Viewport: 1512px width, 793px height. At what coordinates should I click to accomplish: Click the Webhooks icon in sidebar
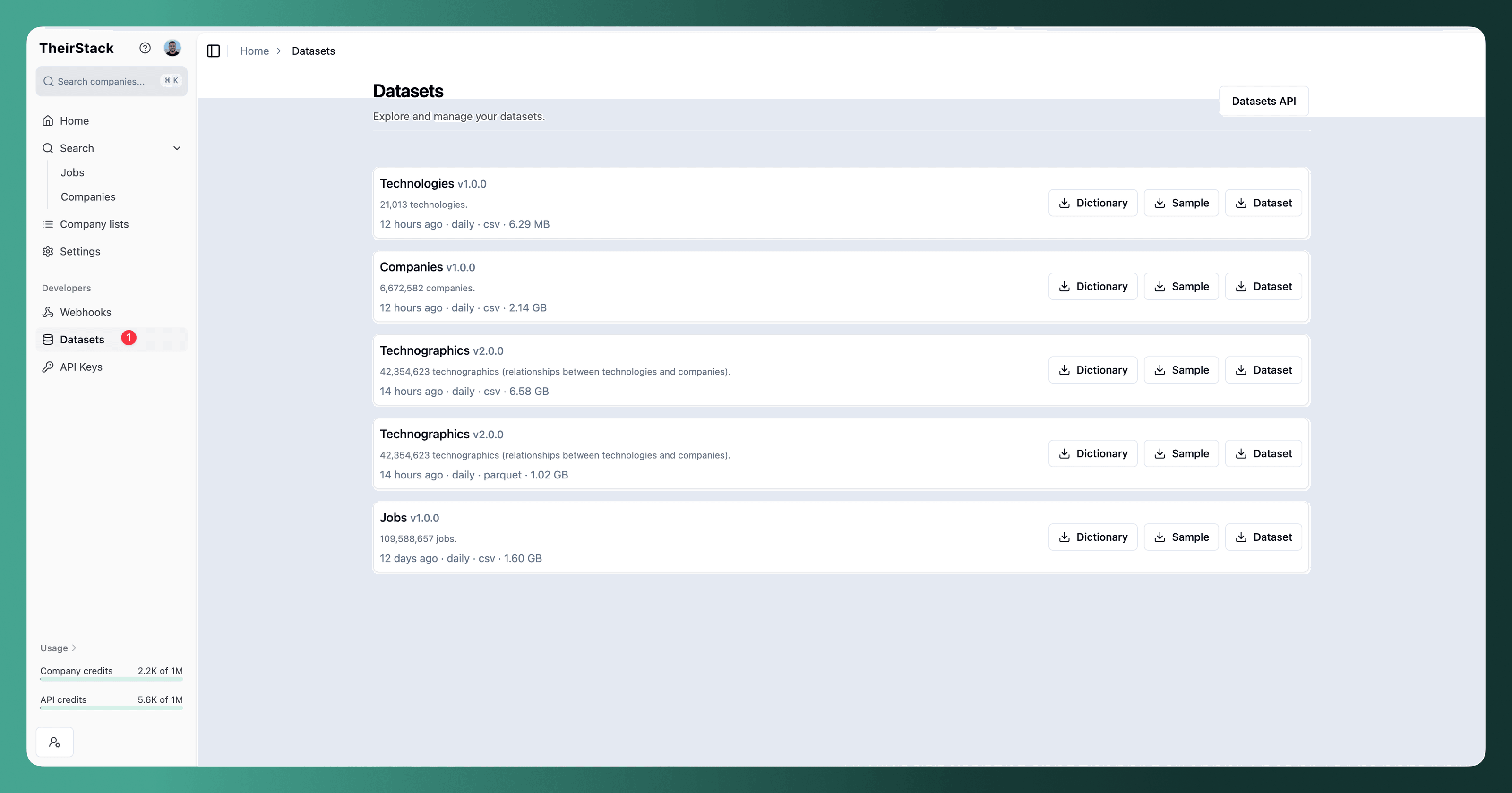(x=48, y=312)
